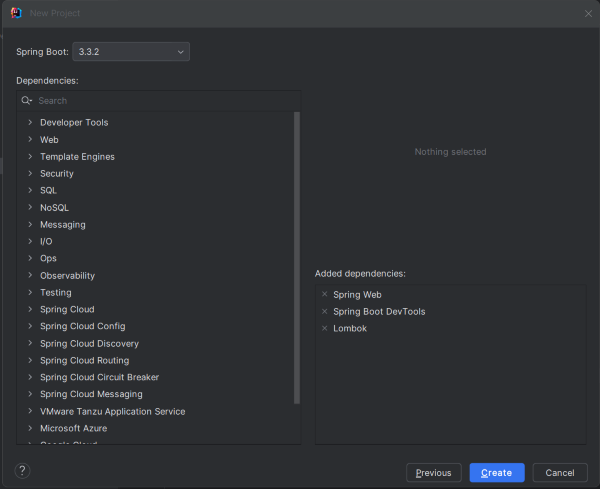Image resolution: width=600 pixels, height=489 pixels.
Task: Remove Spring Boot DevTools dependency
Action: coord(324,311)
